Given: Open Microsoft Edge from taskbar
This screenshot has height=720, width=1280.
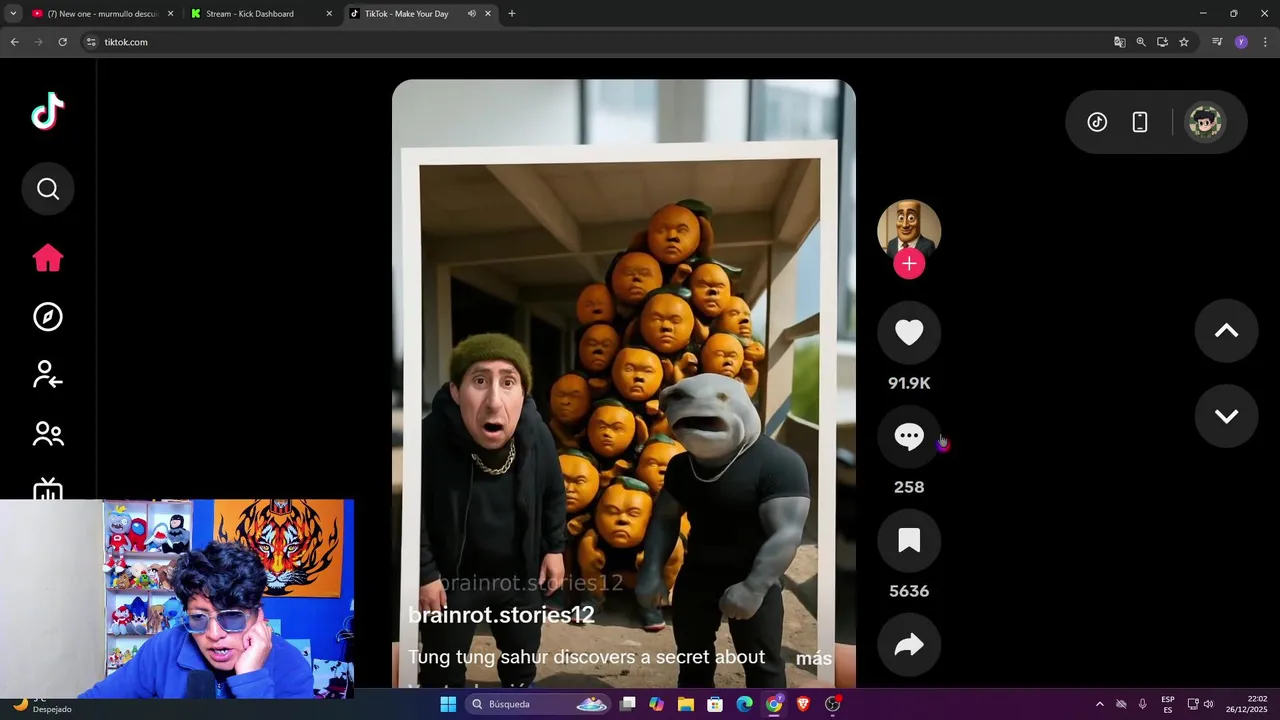Looking at the screenshot, I should pos(744,704).
